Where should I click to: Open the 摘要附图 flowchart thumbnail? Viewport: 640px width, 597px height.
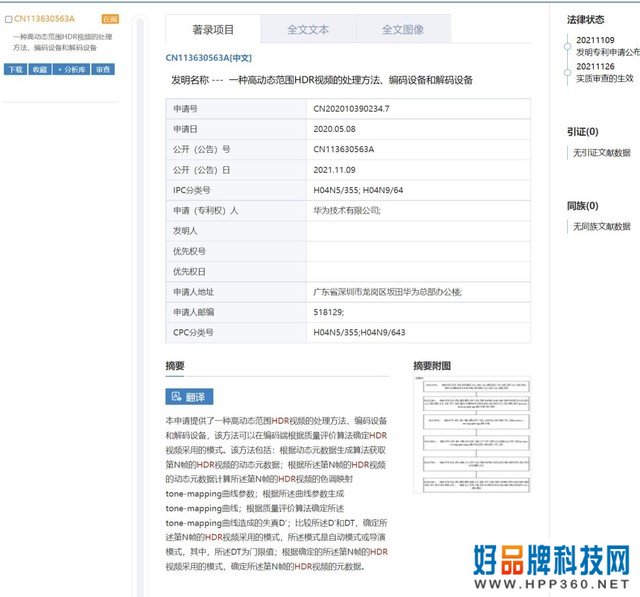[472, 435]
